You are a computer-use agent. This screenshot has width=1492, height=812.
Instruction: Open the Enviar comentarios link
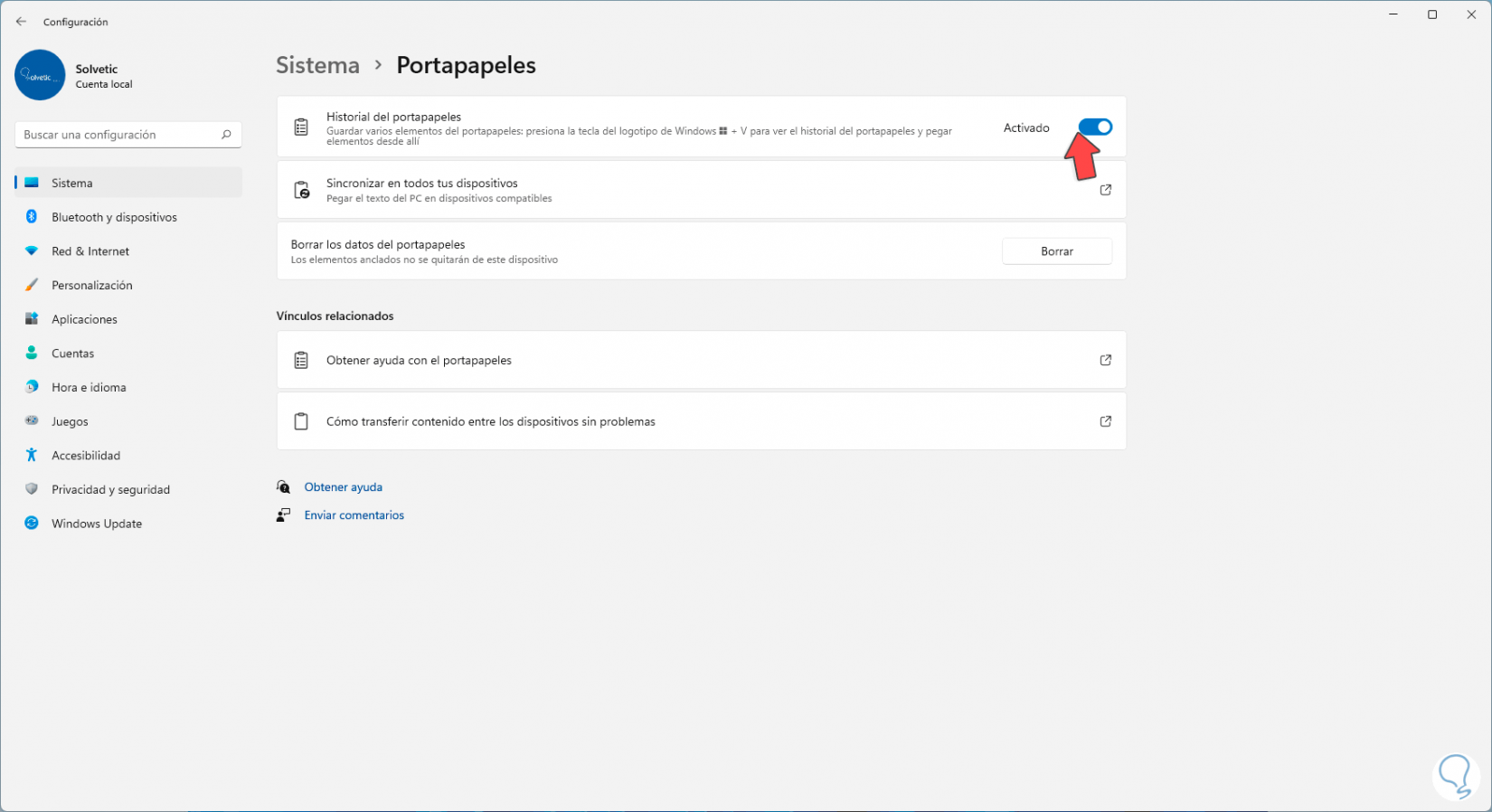tap(354, 515)
